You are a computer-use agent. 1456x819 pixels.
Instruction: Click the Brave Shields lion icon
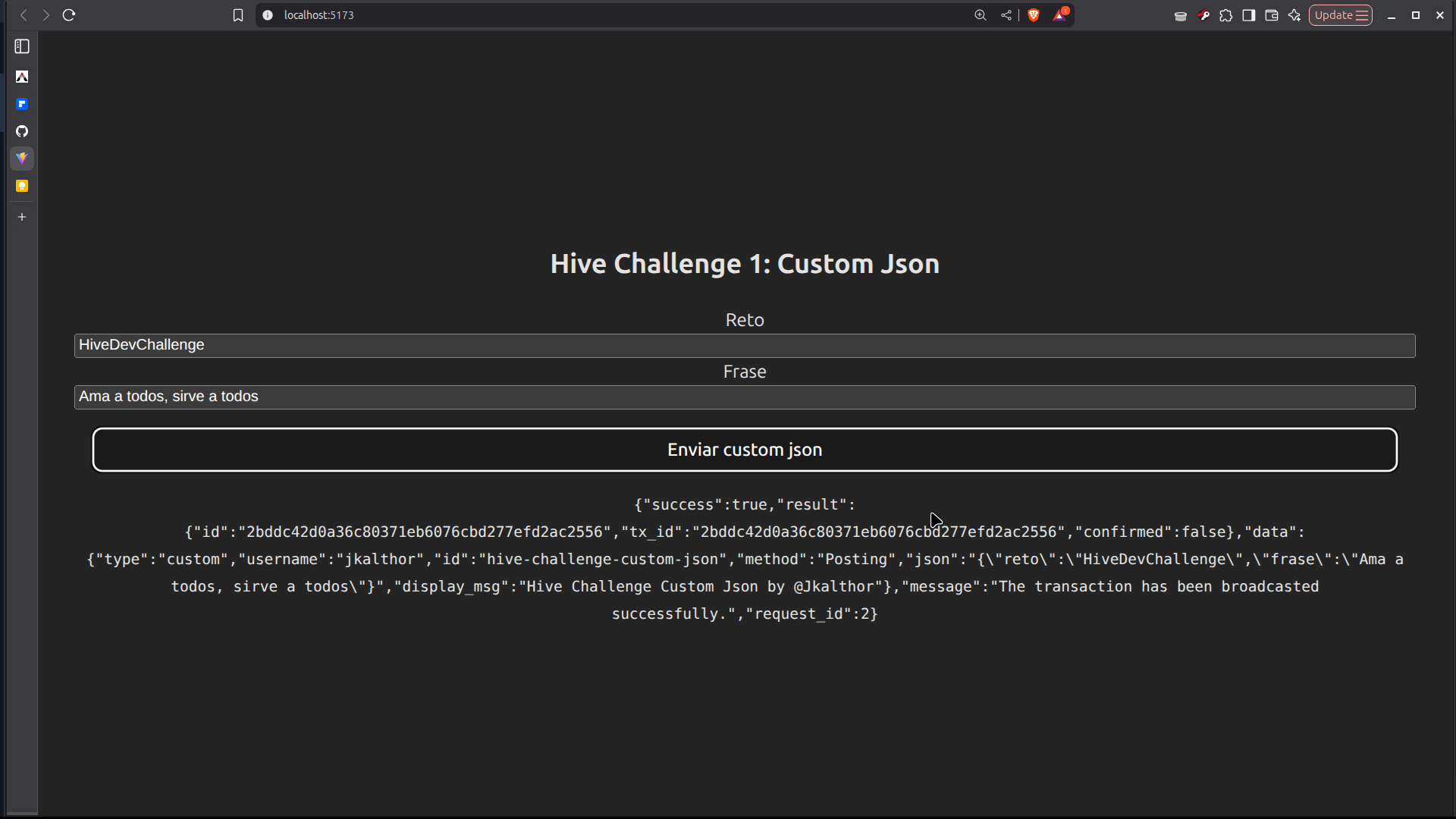pyautogui.click(x=1033, y=15)
